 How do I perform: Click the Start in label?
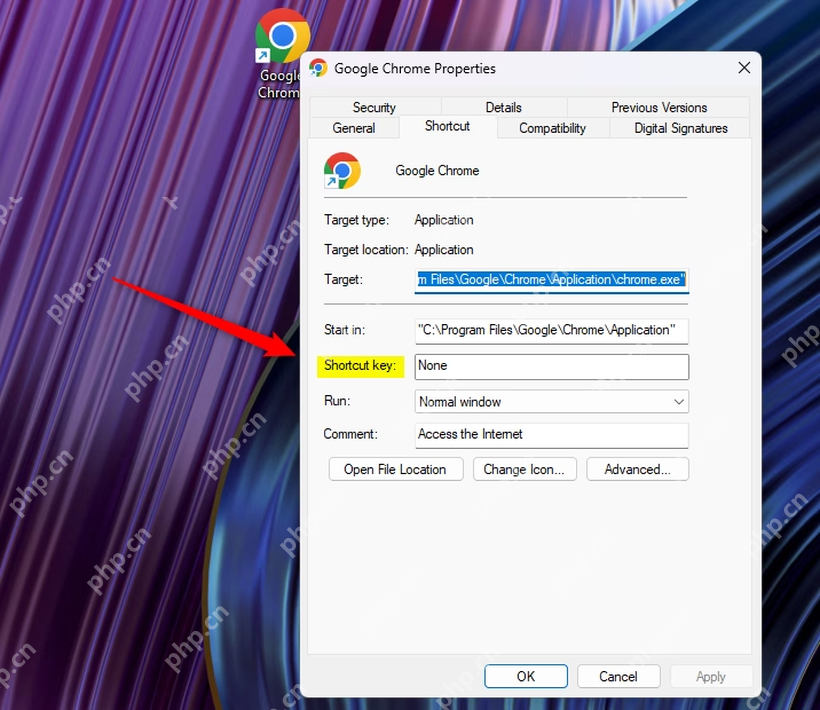(344, 330)
